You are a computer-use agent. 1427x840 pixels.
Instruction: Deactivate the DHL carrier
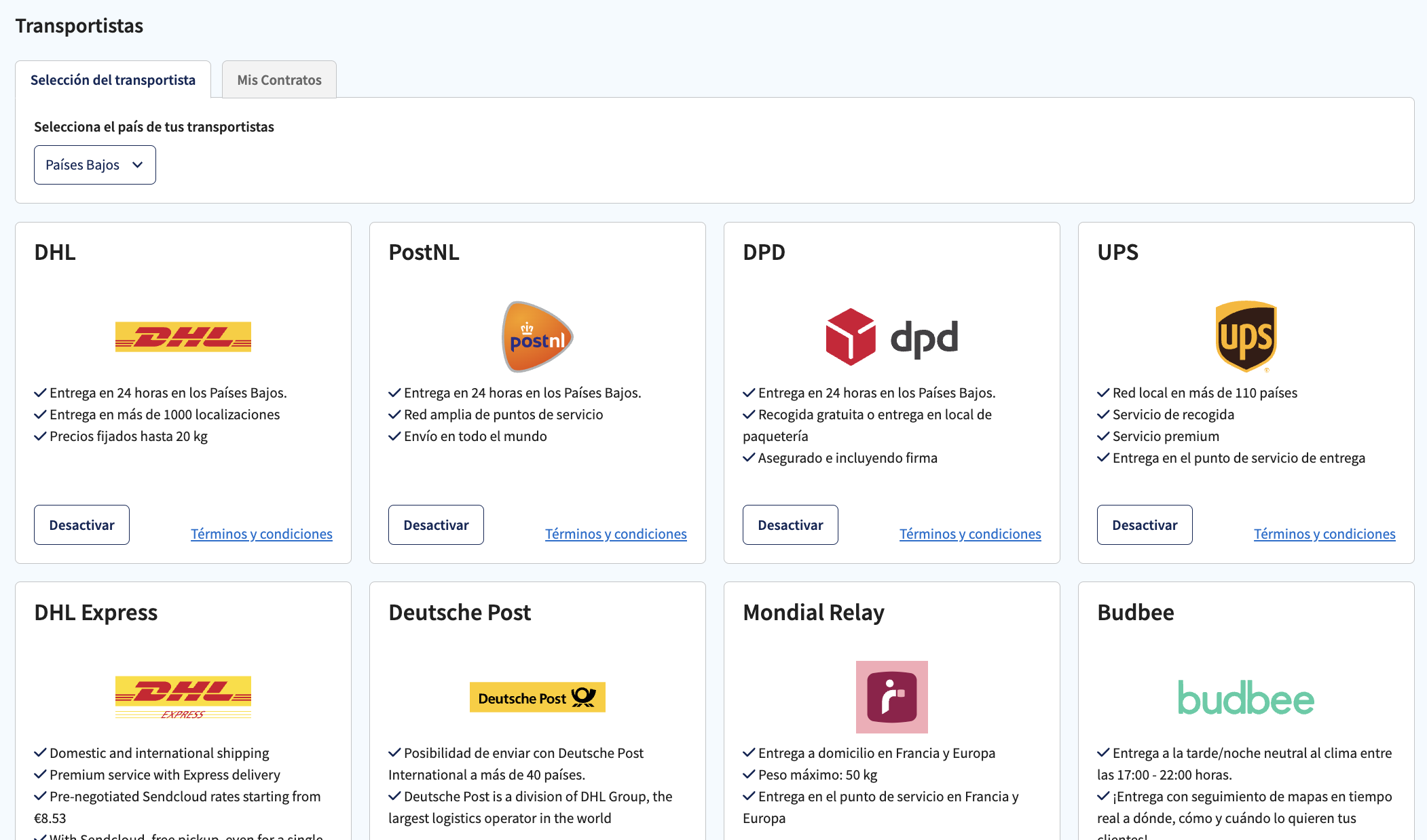(81, 524)
